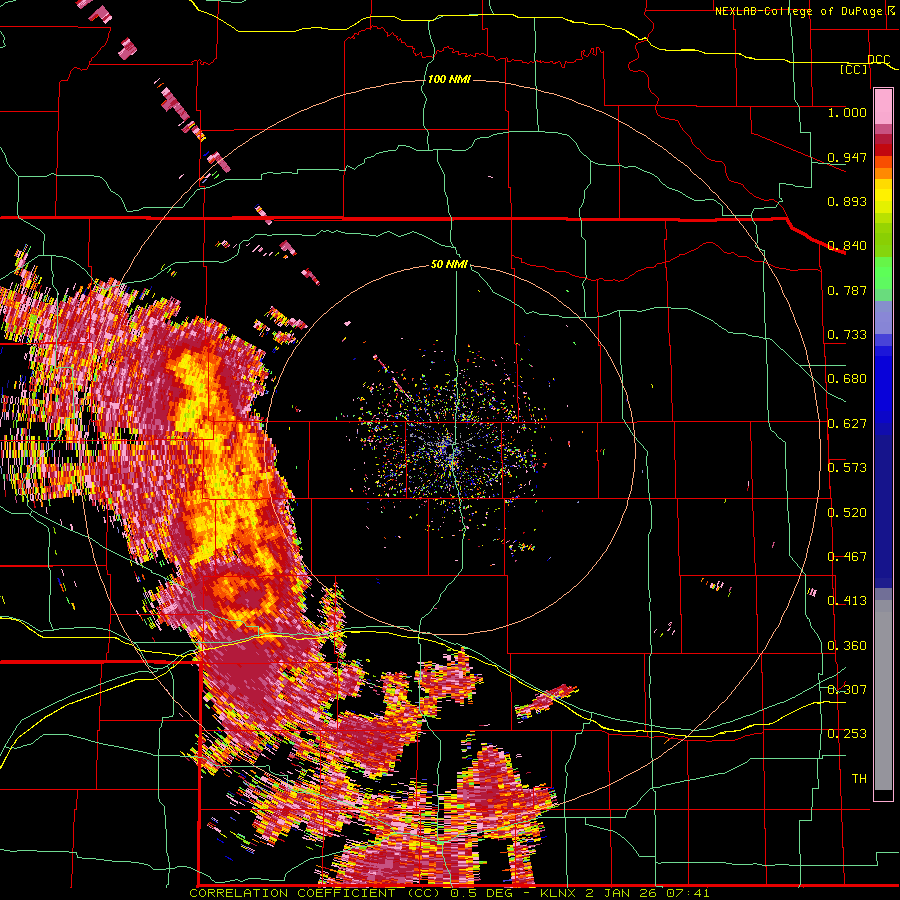Click the Correlation Coefficient caption at bottom

(x=449, y=893)
